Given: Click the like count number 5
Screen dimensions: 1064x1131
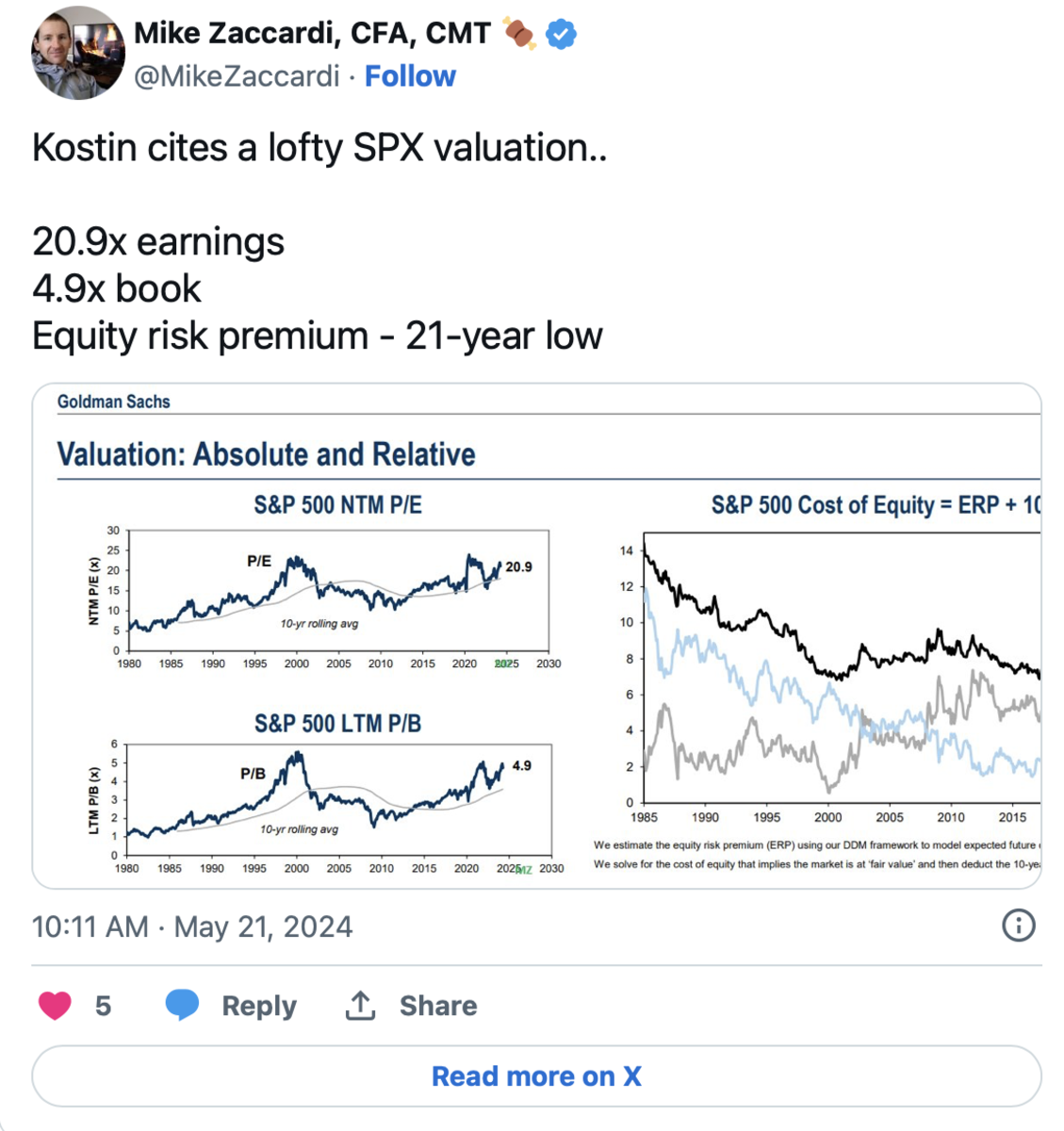Looking at the screenshot, I should click(104, 1006).
